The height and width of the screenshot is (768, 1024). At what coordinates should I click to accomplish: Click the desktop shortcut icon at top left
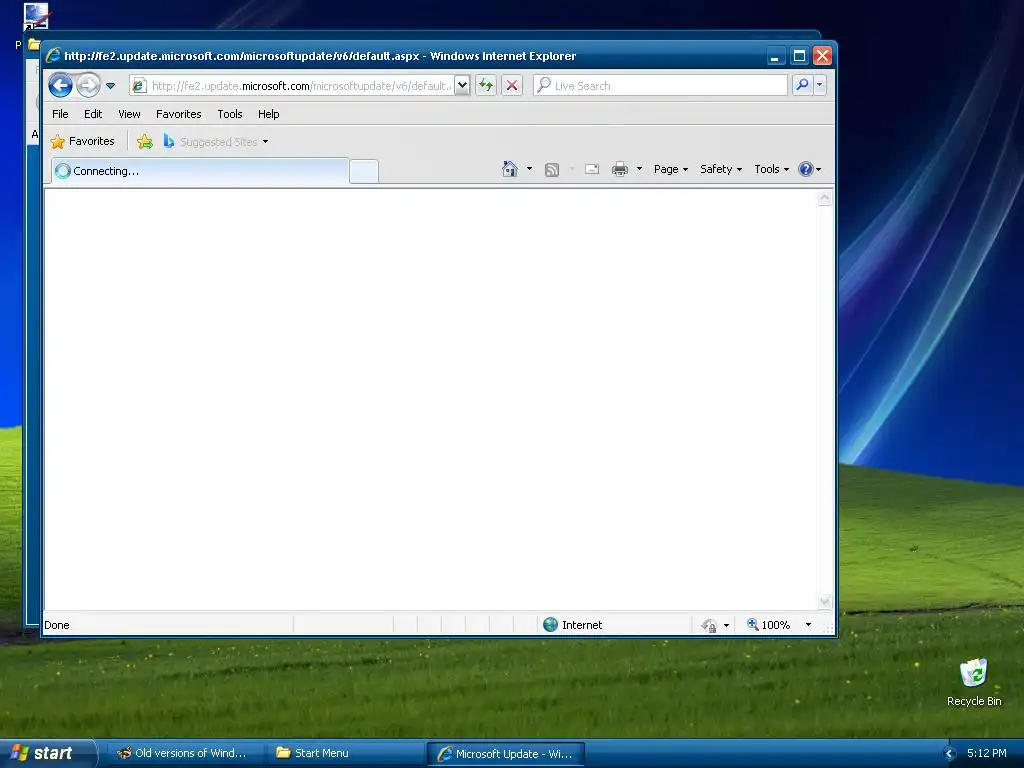click(x=36, y=17)
